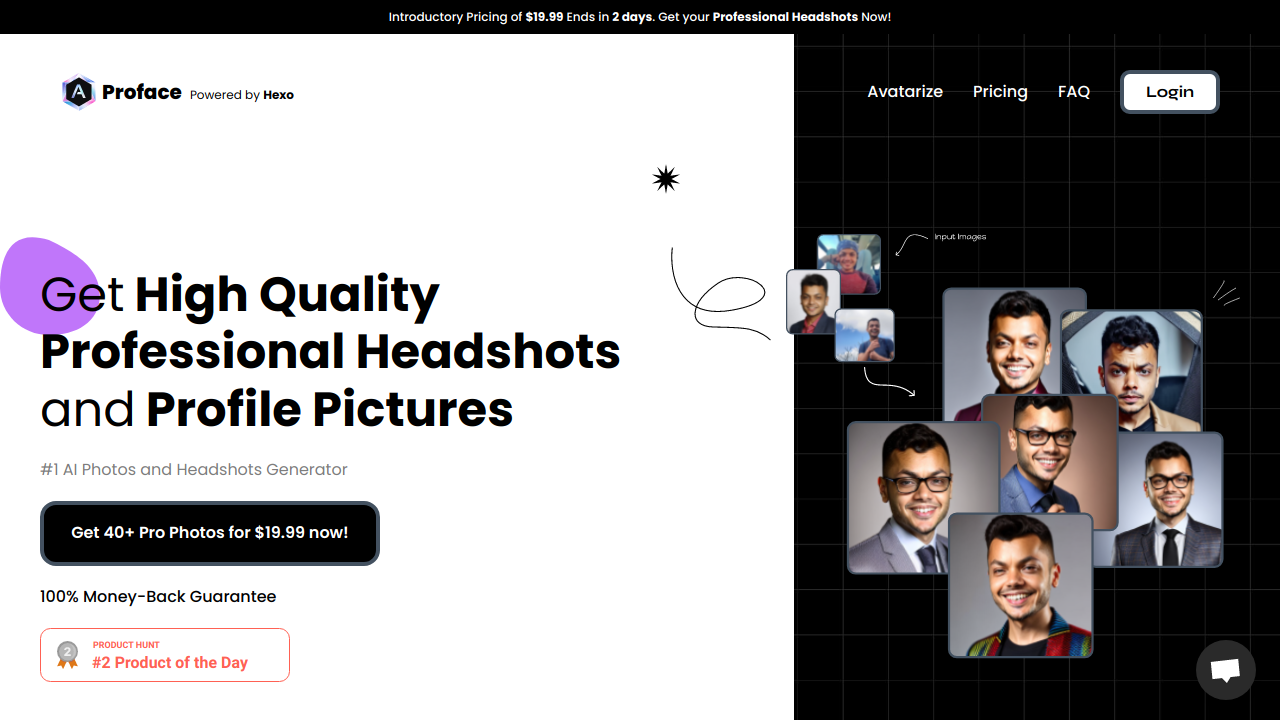Select the input image with blue sky background
Viewport: 1280px width, 720px height.
[x=864, y=335]
